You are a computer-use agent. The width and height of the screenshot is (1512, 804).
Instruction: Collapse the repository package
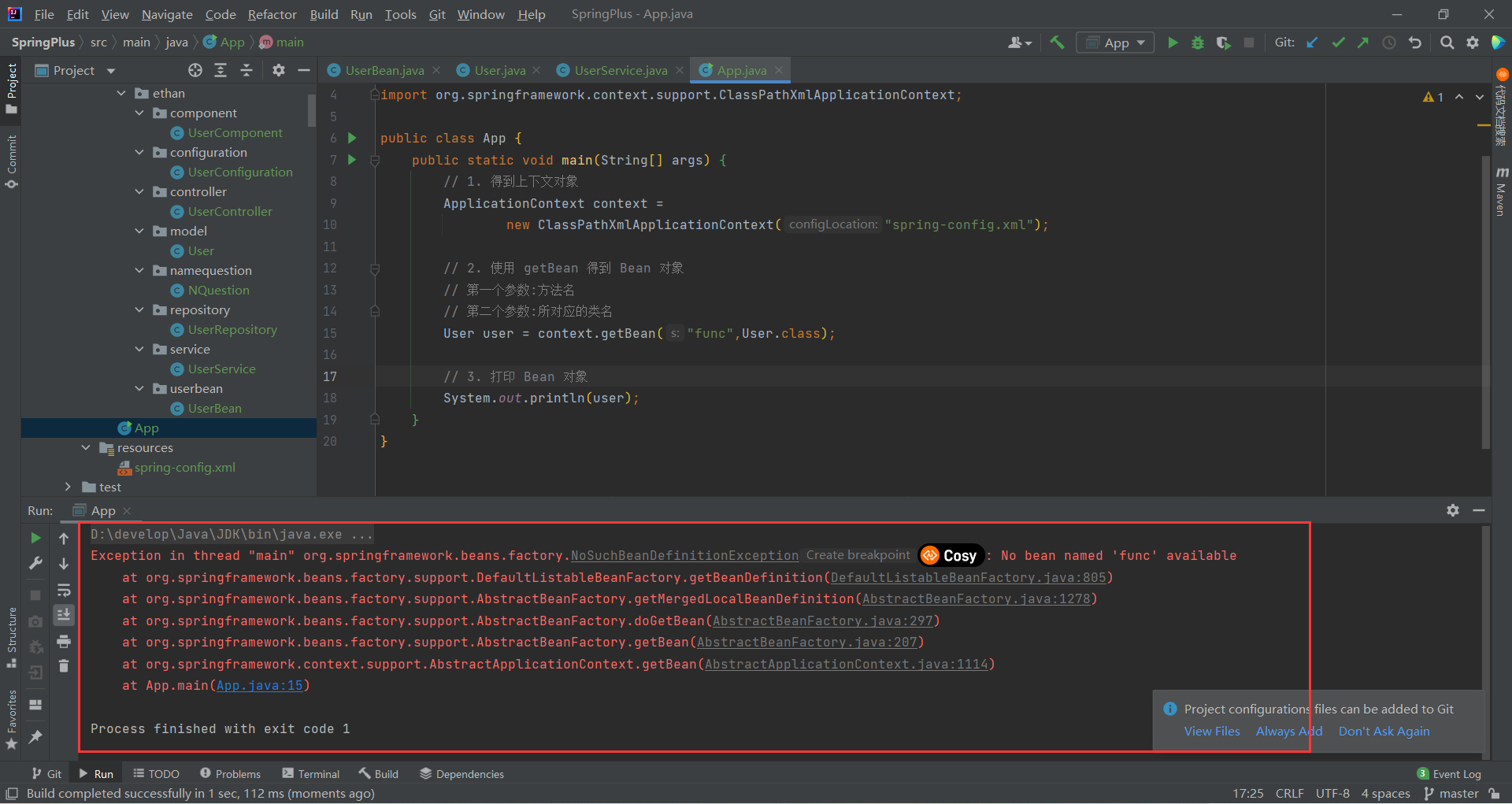139,309
